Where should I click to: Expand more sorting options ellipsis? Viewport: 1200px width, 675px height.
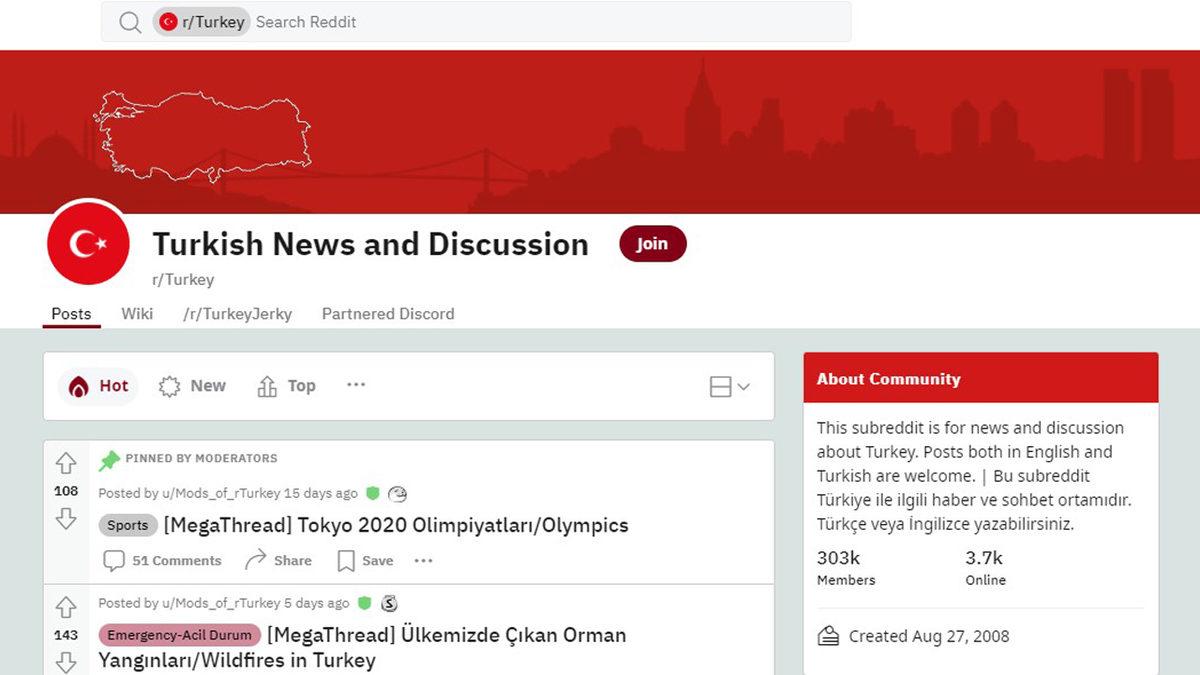tap(356, 385)
